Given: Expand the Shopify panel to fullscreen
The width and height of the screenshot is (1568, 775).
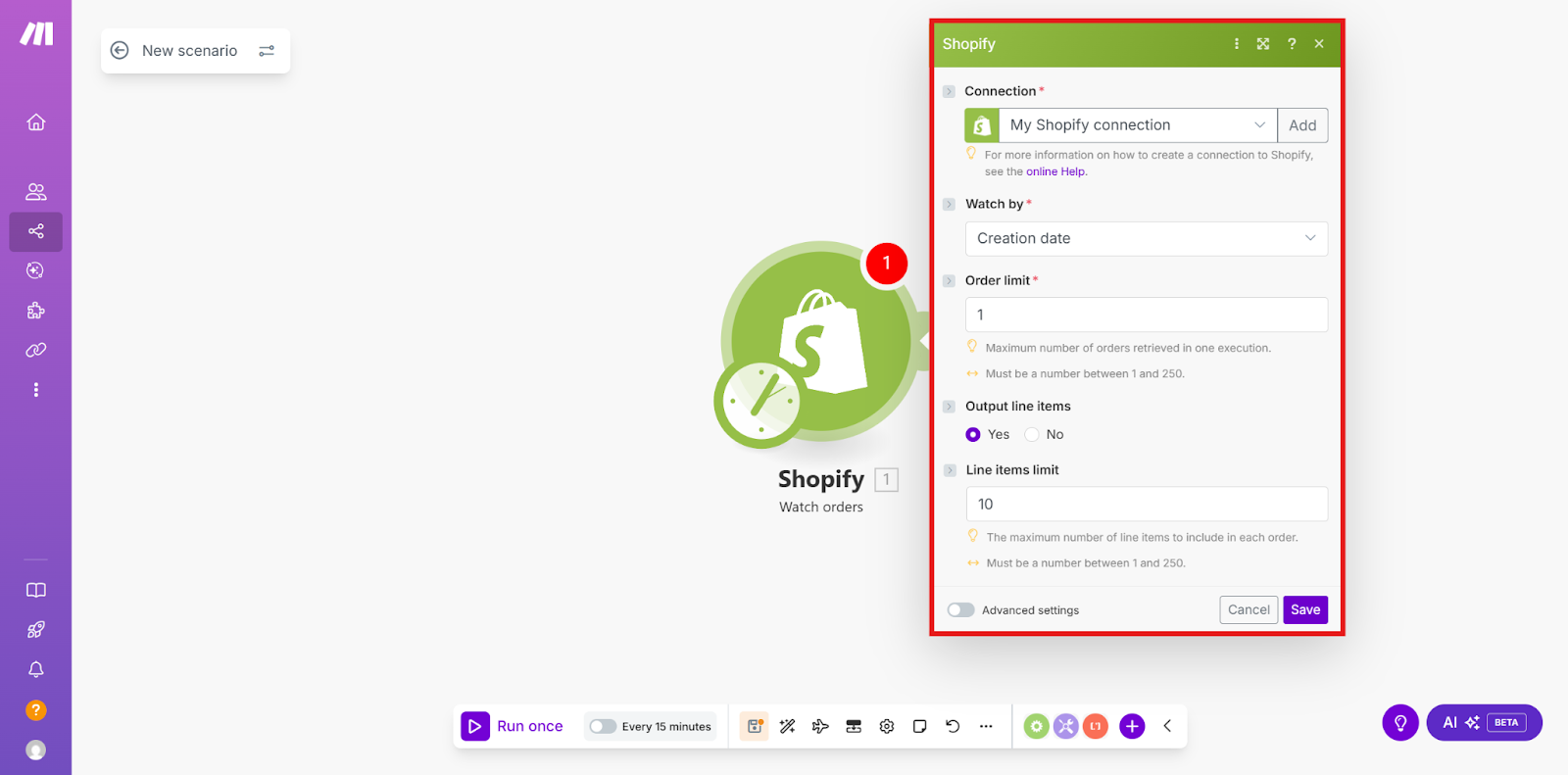Looking at the screenshot, I should pyautogui.click(x=1263, y=44).
